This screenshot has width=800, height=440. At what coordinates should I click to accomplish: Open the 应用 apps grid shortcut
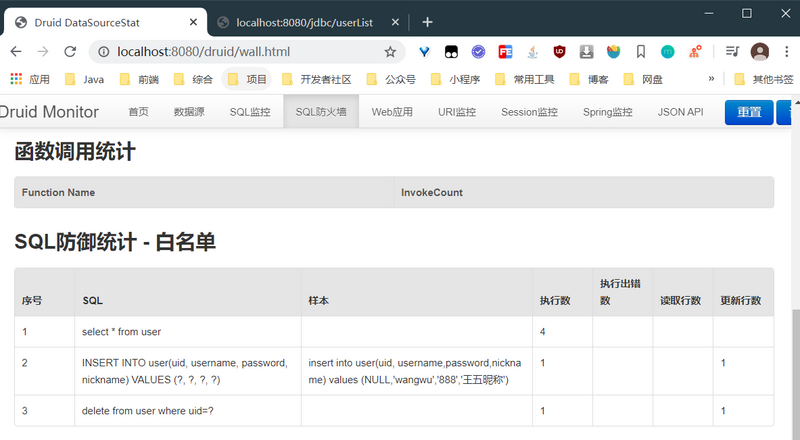click(30, 79)
